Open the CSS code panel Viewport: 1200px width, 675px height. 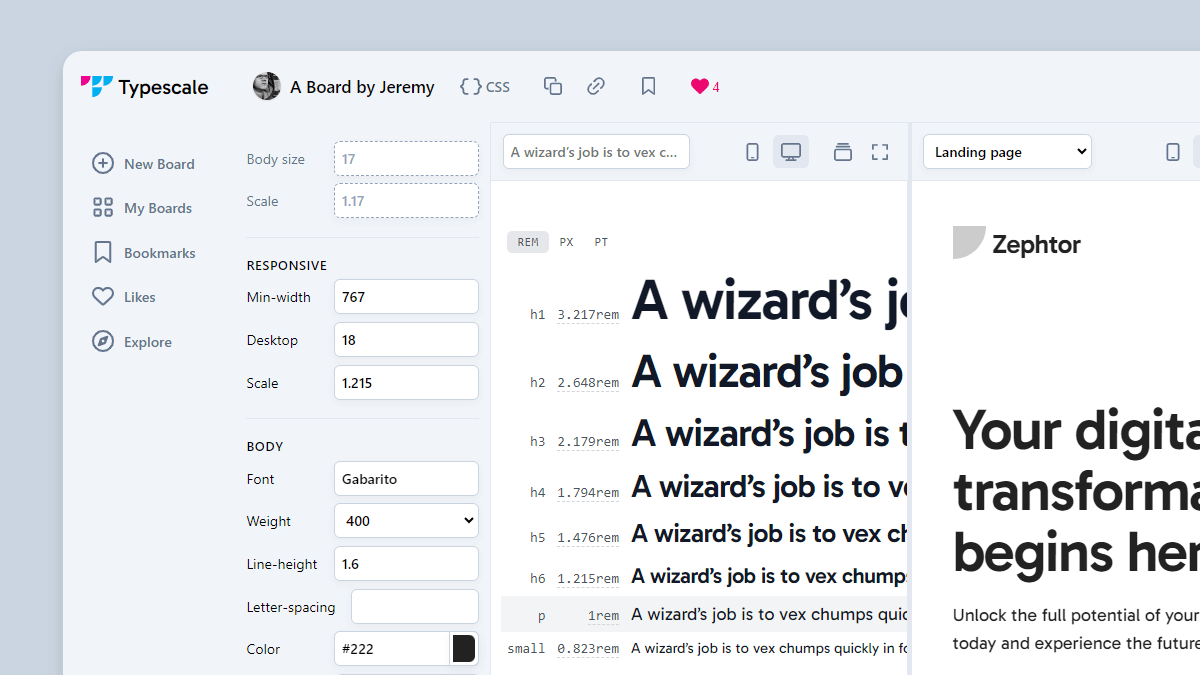coord(484,86)
